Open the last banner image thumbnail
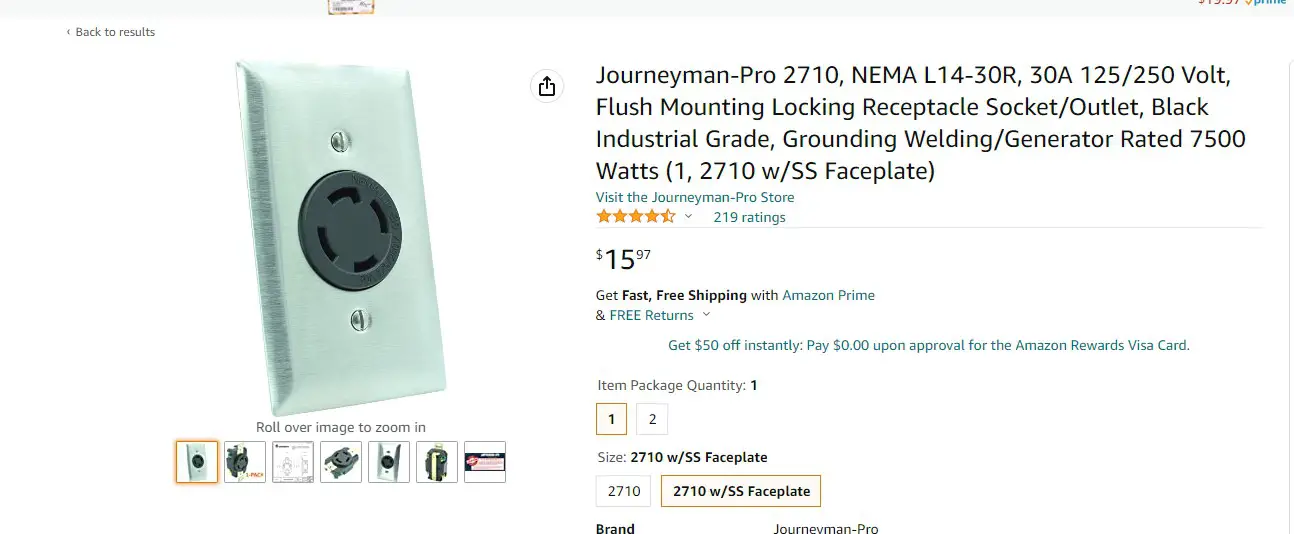The image size is (1294, 534). pos(485,462)
